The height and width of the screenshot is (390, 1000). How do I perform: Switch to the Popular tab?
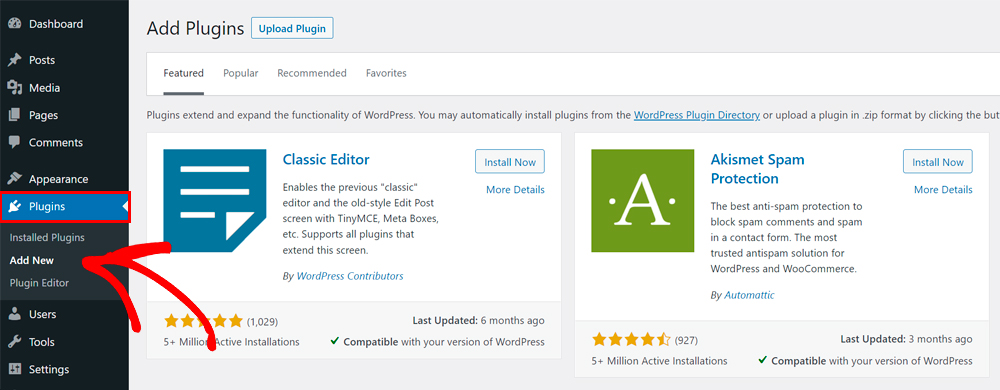pyautogui.click(x=240, y=73)
